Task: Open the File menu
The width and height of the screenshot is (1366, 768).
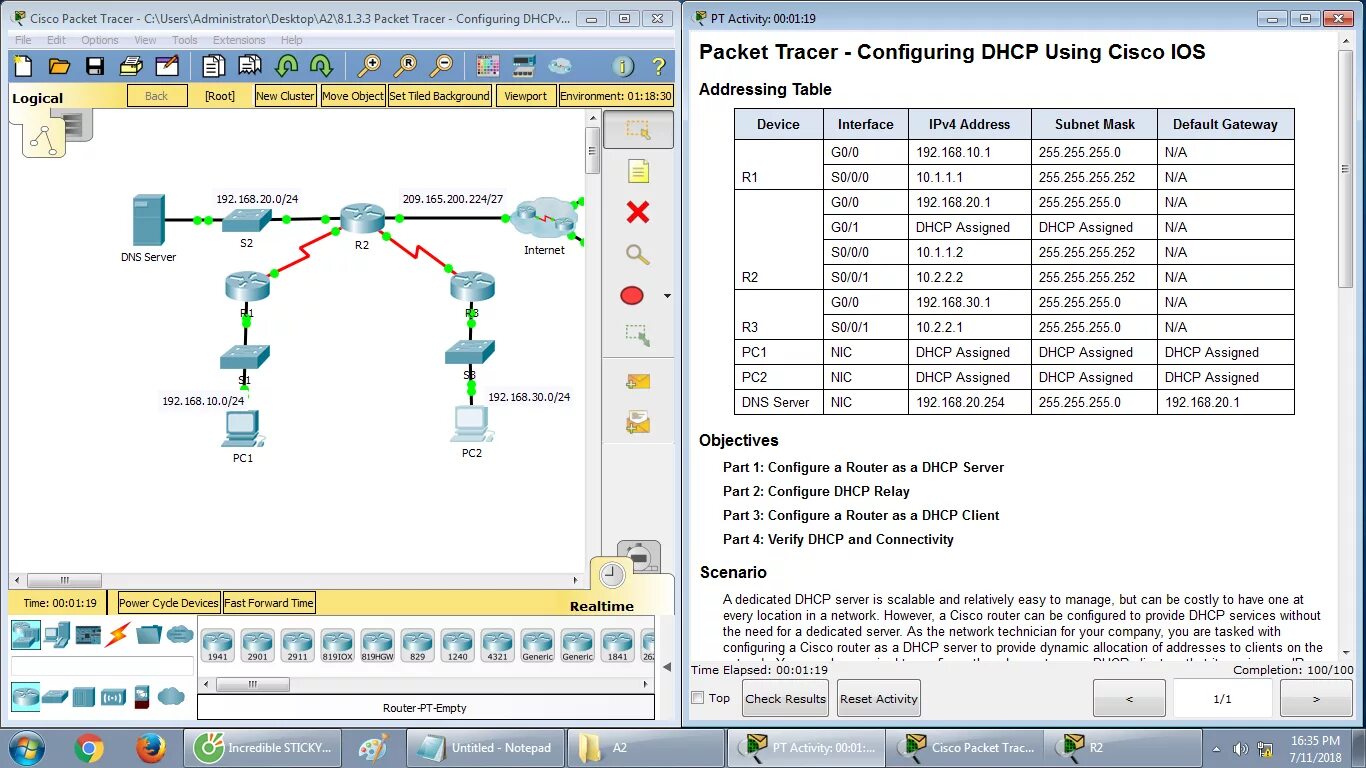Action: (x=23, y=40)
